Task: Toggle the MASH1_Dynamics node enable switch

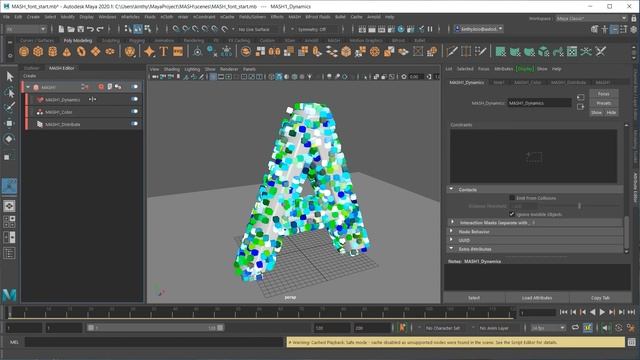Action: click(x=135, y=99)
